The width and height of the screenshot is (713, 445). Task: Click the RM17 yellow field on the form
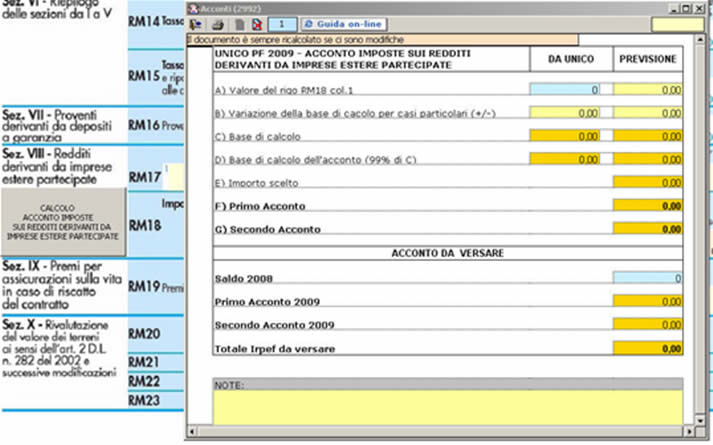point(175,177)
